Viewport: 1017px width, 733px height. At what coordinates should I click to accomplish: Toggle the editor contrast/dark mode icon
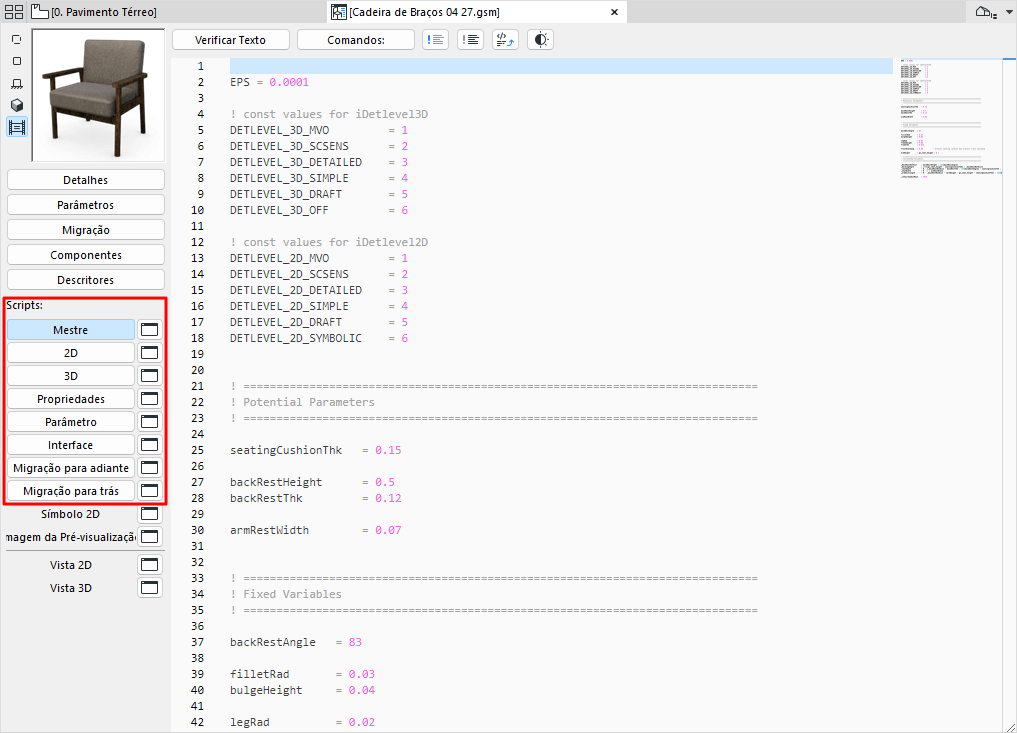[540, 39]
